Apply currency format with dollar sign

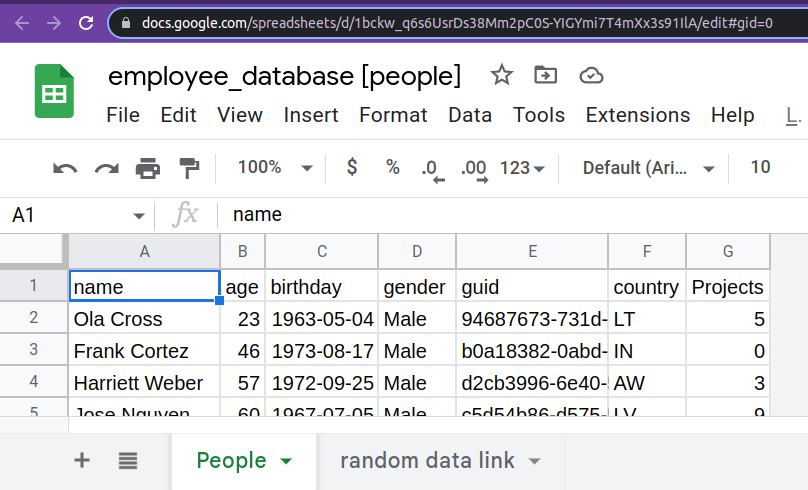click(352, 167)
